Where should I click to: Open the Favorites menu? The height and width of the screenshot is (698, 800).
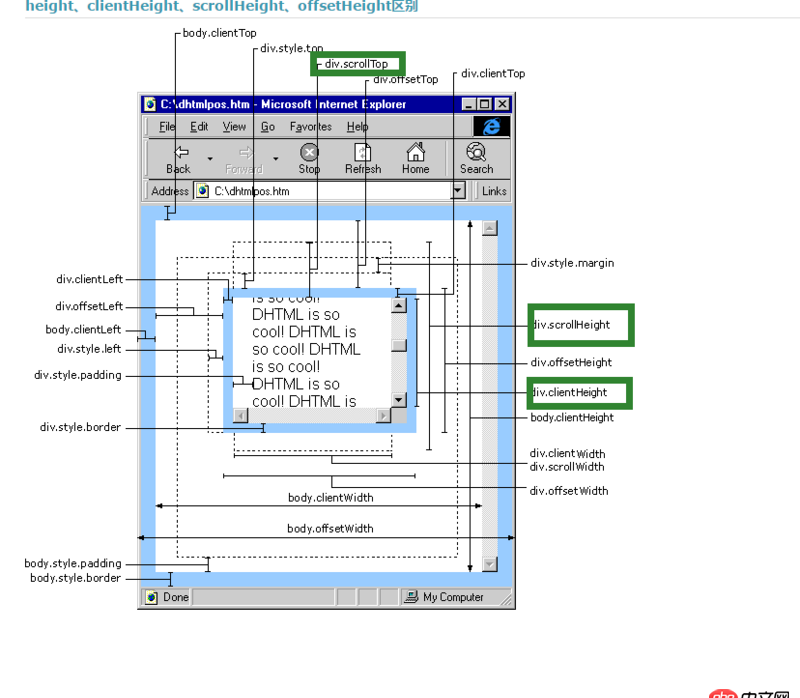click(310, 127)
